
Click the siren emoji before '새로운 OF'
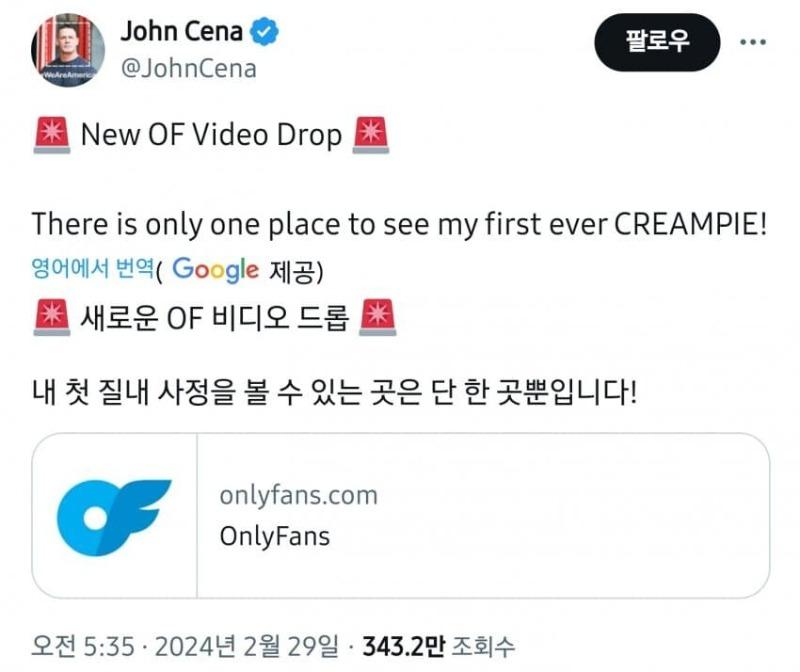52,317
